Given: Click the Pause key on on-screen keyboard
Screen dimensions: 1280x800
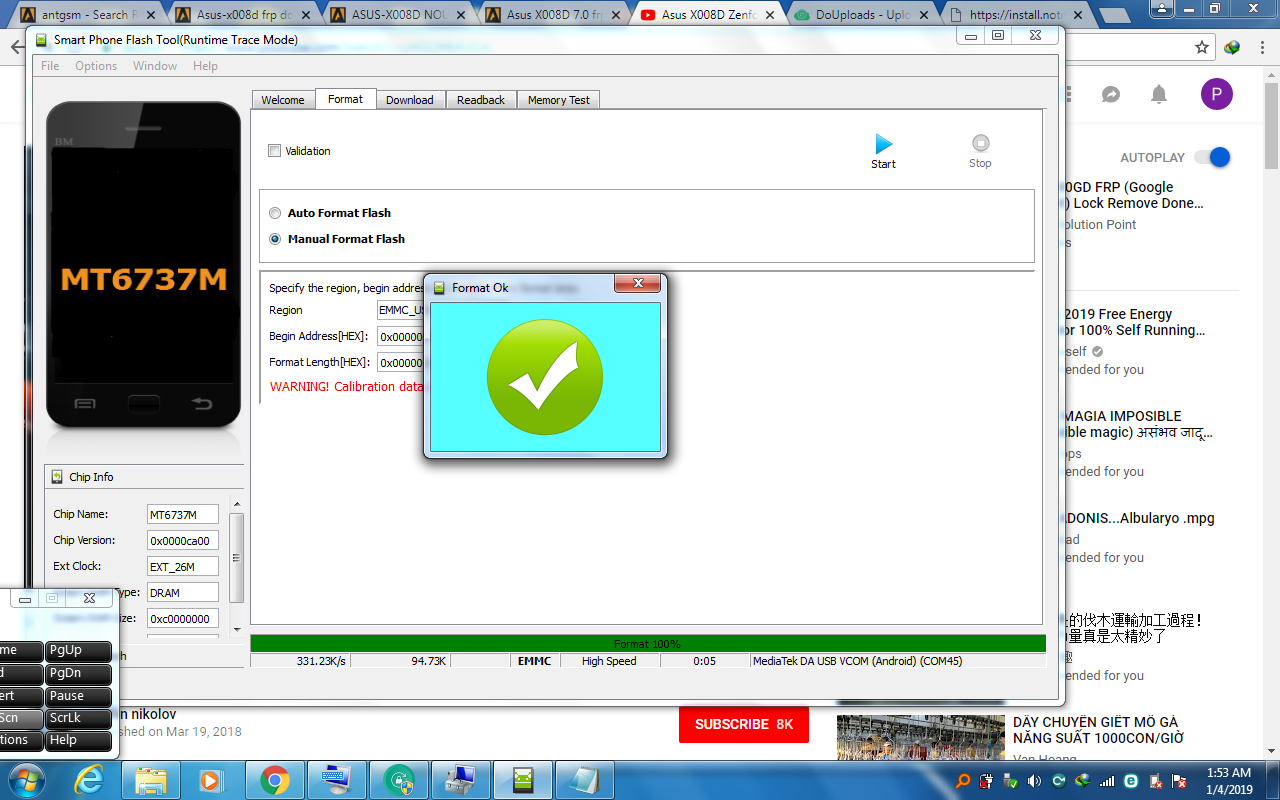Looking at the screenshot, I should (78, 696).
